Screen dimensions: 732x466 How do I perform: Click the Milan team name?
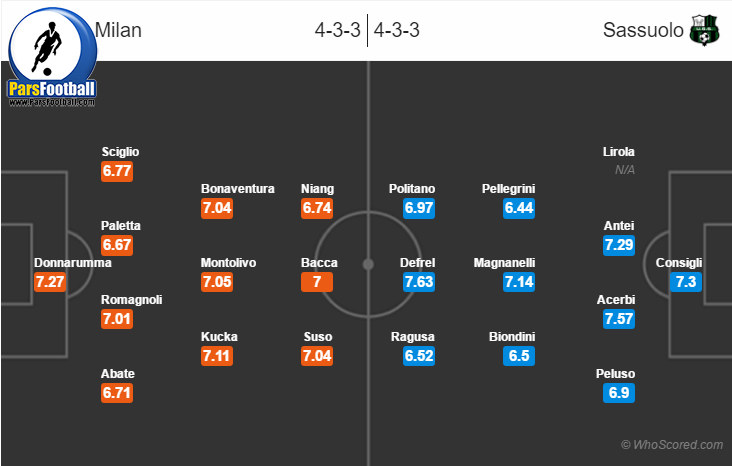click(118, 30)
